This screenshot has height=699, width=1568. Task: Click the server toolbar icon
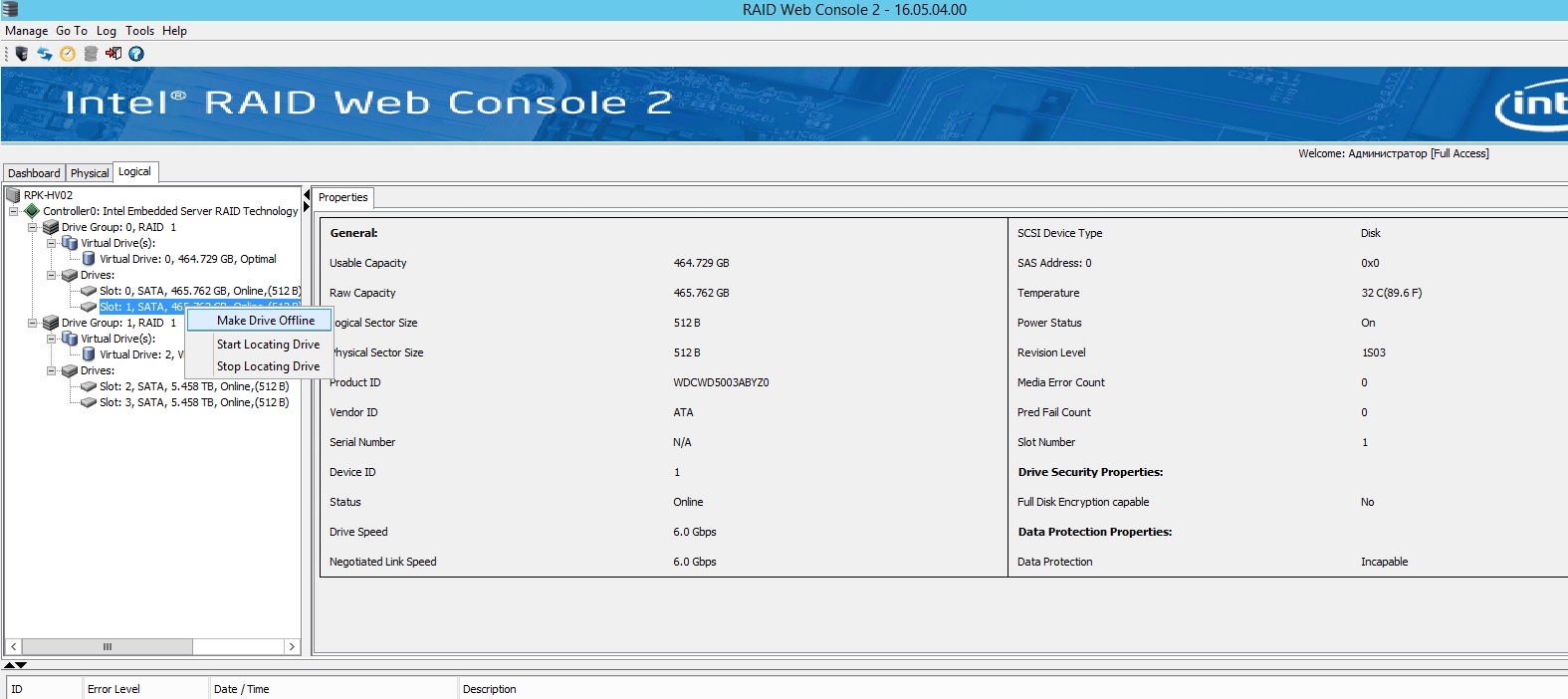pos(22,54)
